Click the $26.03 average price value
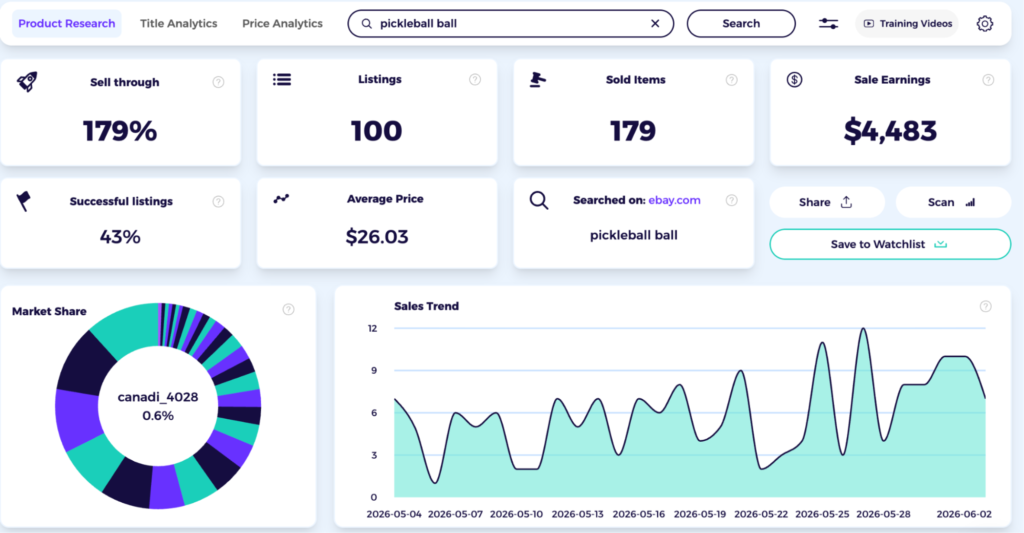This screenshot has height=533, width=1024. (x=377, y=236)
